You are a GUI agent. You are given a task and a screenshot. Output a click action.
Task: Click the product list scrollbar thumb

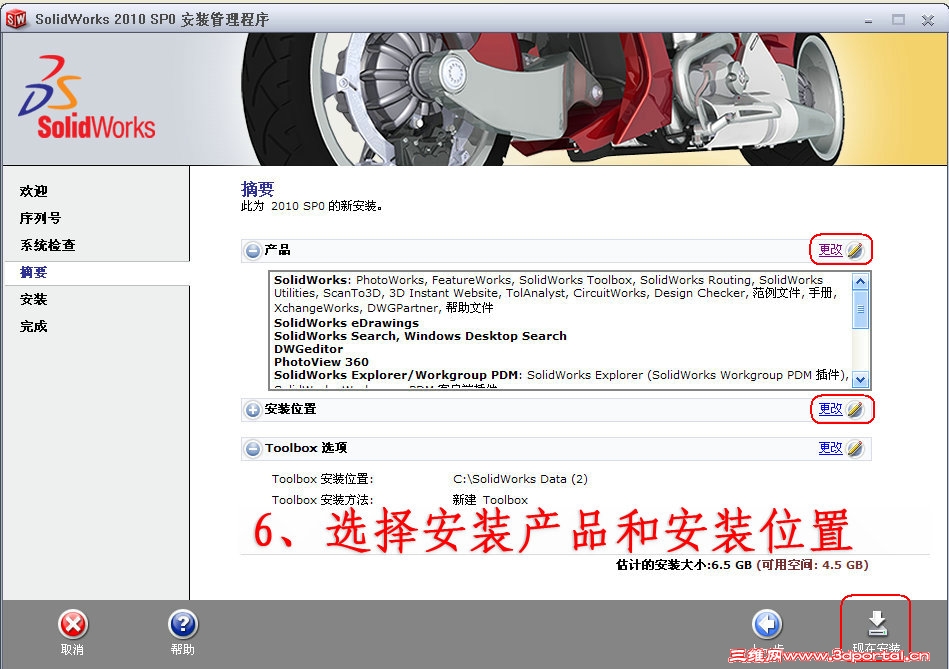click(860, 309)
